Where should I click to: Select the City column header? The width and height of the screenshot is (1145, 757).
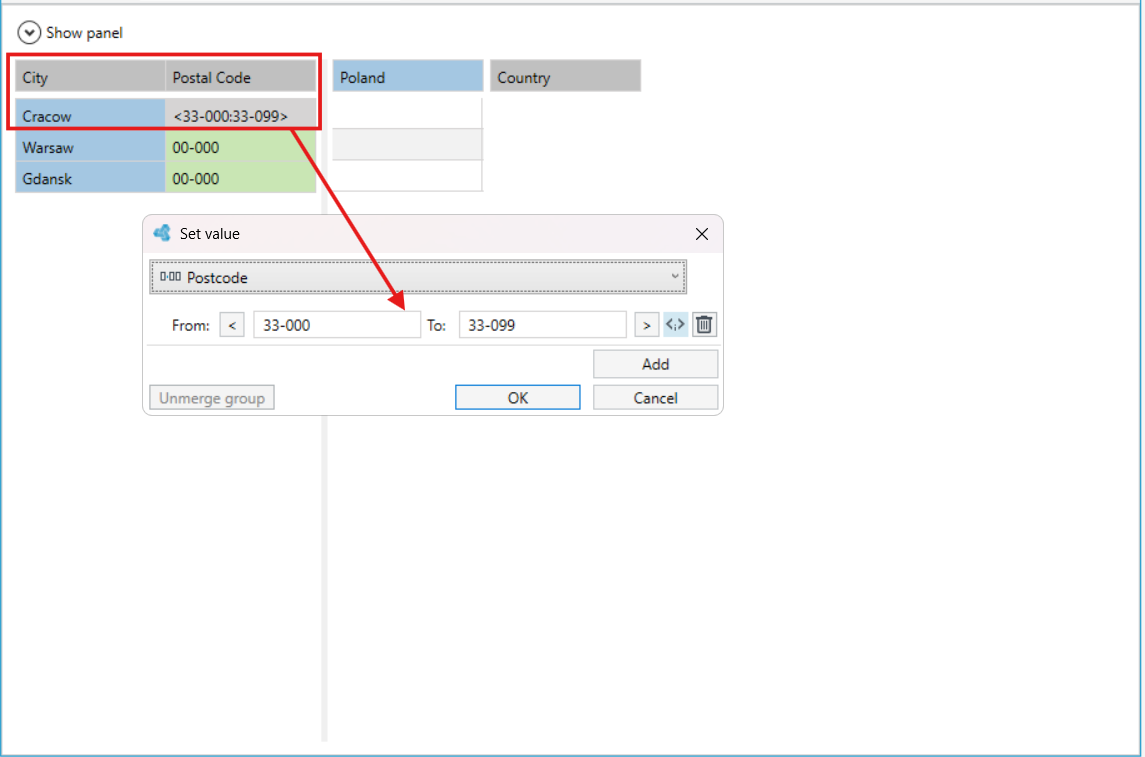(91, 77)
